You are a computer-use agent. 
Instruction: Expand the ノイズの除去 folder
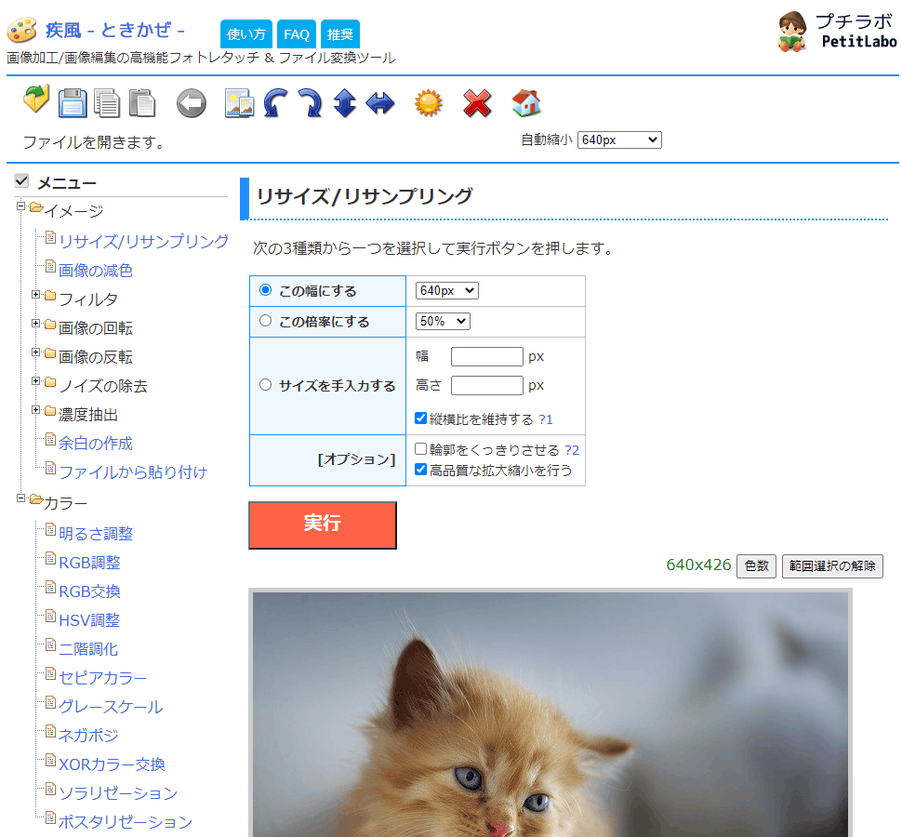(x=36, y=381)
